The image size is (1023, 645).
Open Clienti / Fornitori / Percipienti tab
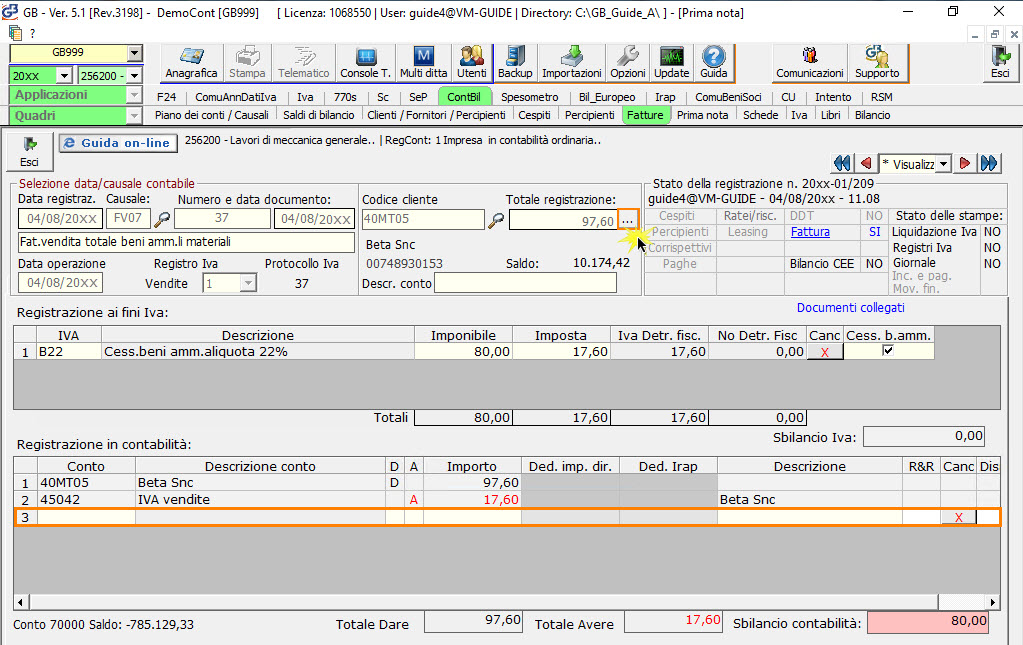tap(436, 115)
